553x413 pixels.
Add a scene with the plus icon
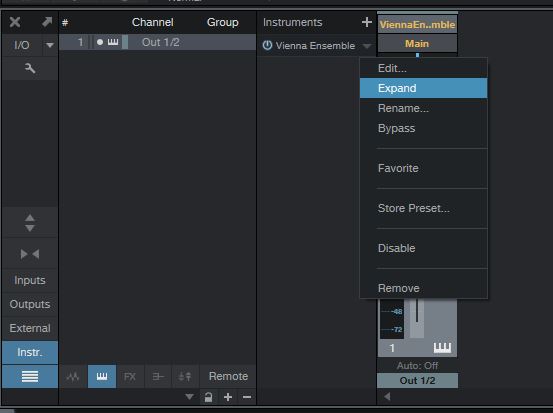click(228, 397)
